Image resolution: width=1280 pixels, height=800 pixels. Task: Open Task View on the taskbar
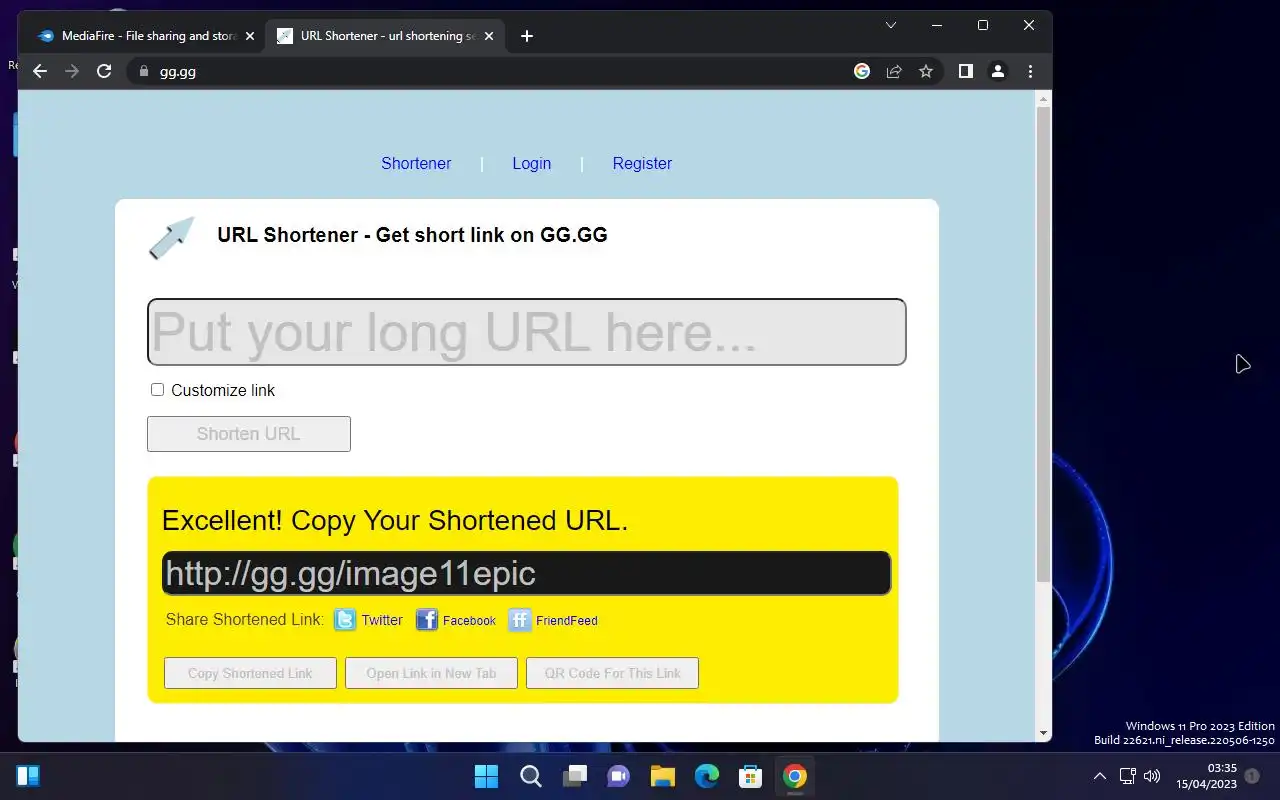point(575,776)
